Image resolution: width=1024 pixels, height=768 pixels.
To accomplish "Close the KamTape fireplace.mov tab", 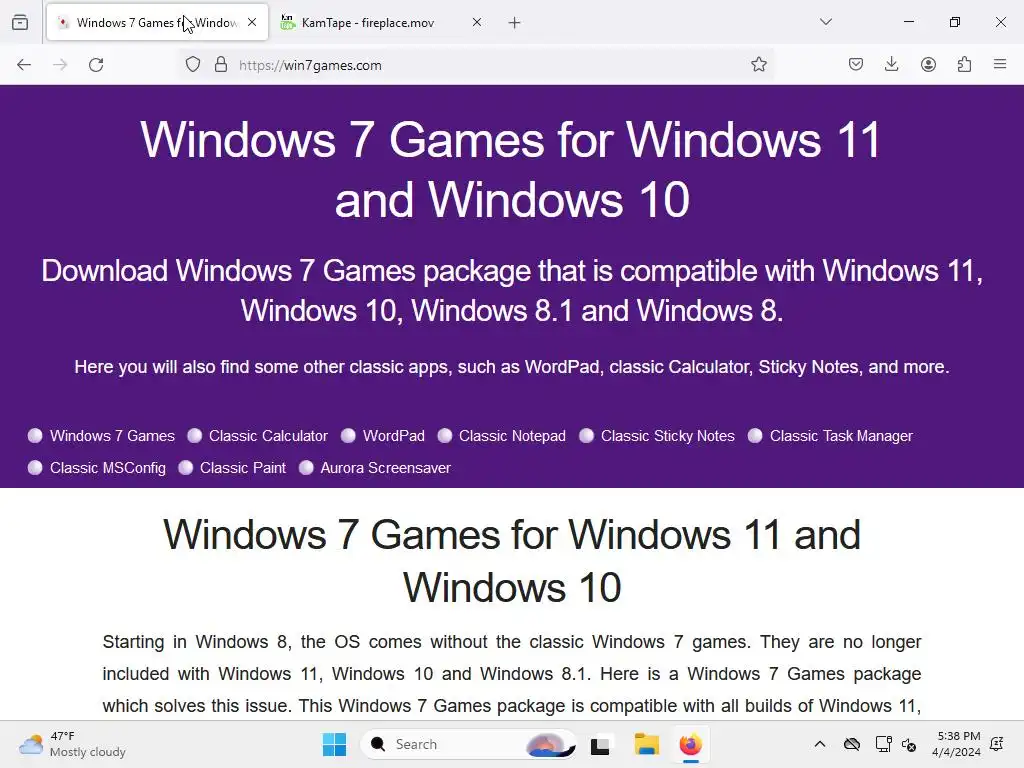I will pyautogui.click(x=477, y=22).
